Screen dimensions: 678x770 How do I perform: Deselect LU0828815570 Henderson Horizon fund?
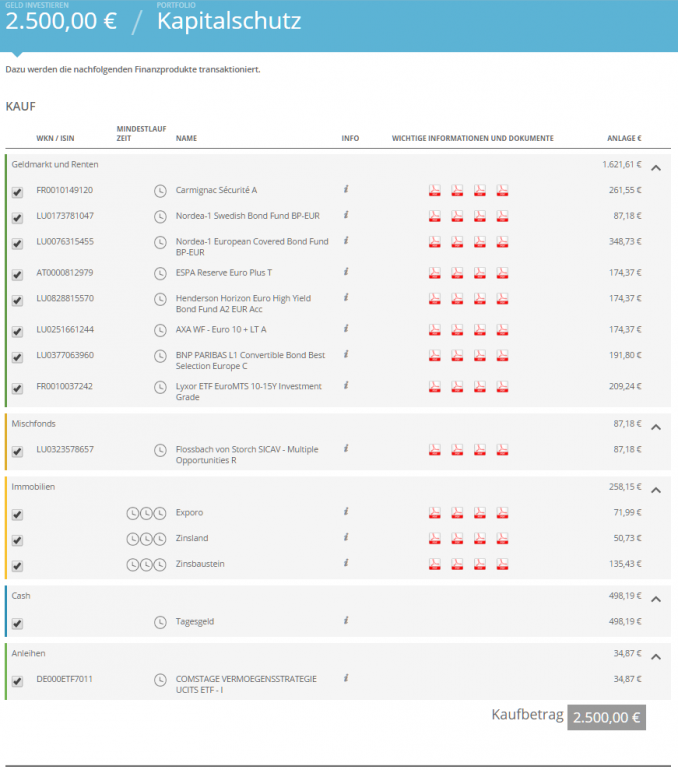(17, 301)
